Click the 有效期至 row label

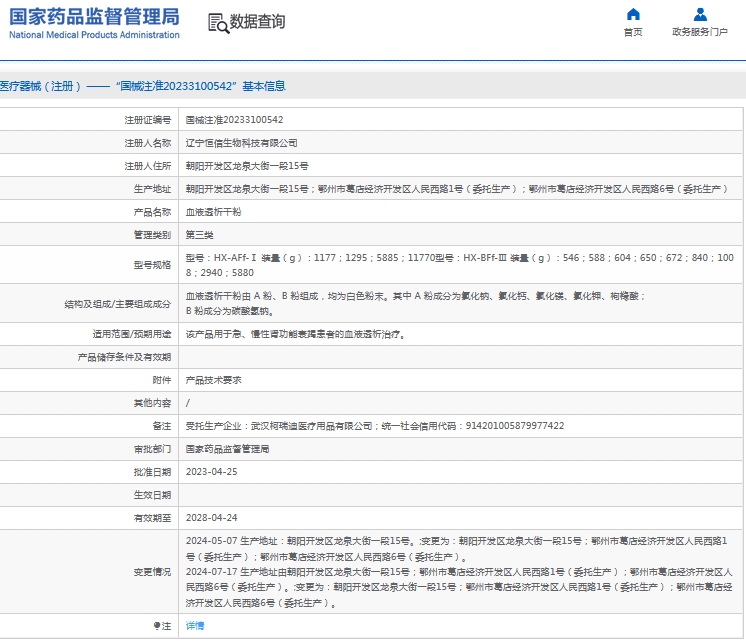[x=152, y=518]
